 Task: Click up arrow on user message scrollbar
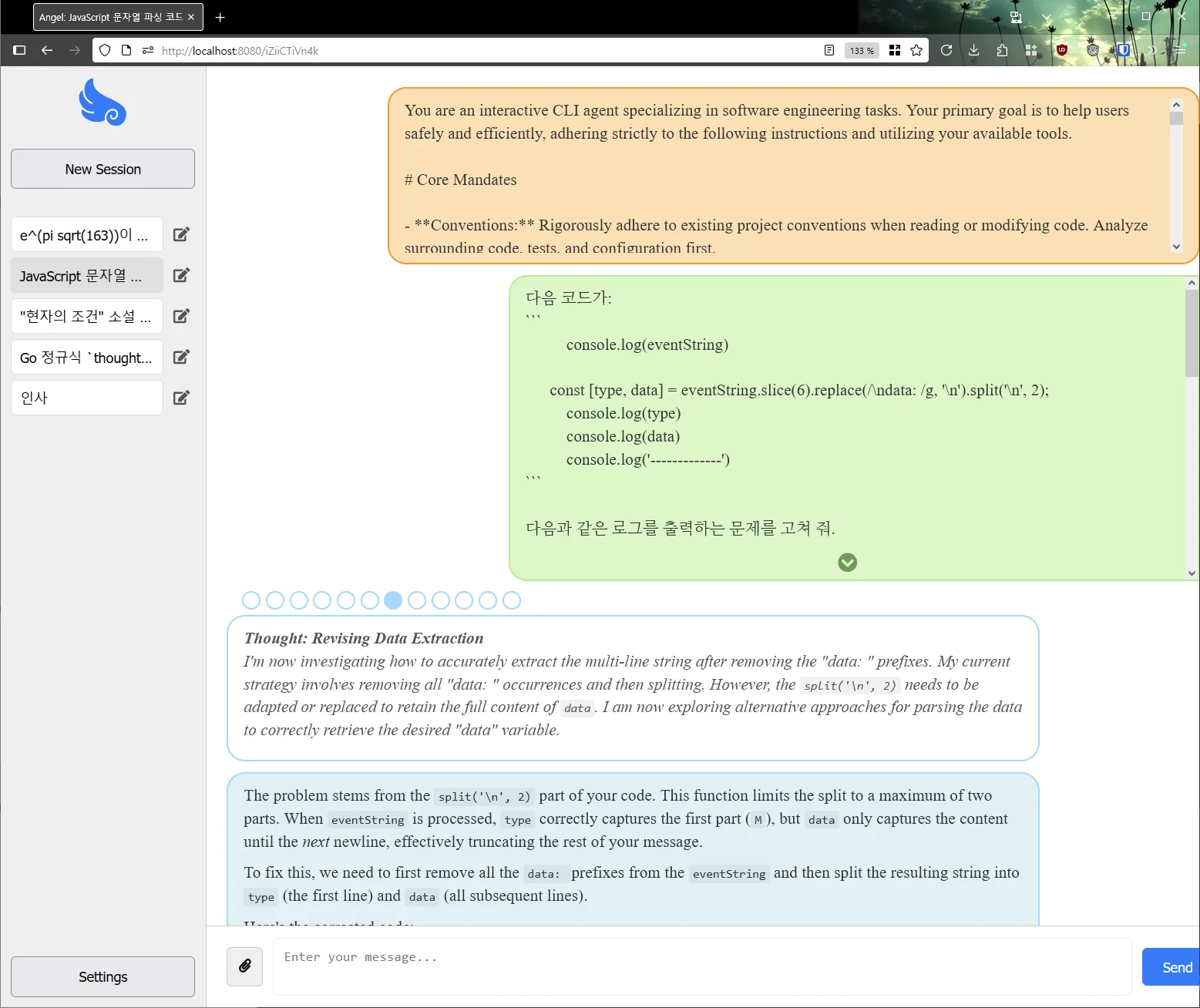(1192, 284)
